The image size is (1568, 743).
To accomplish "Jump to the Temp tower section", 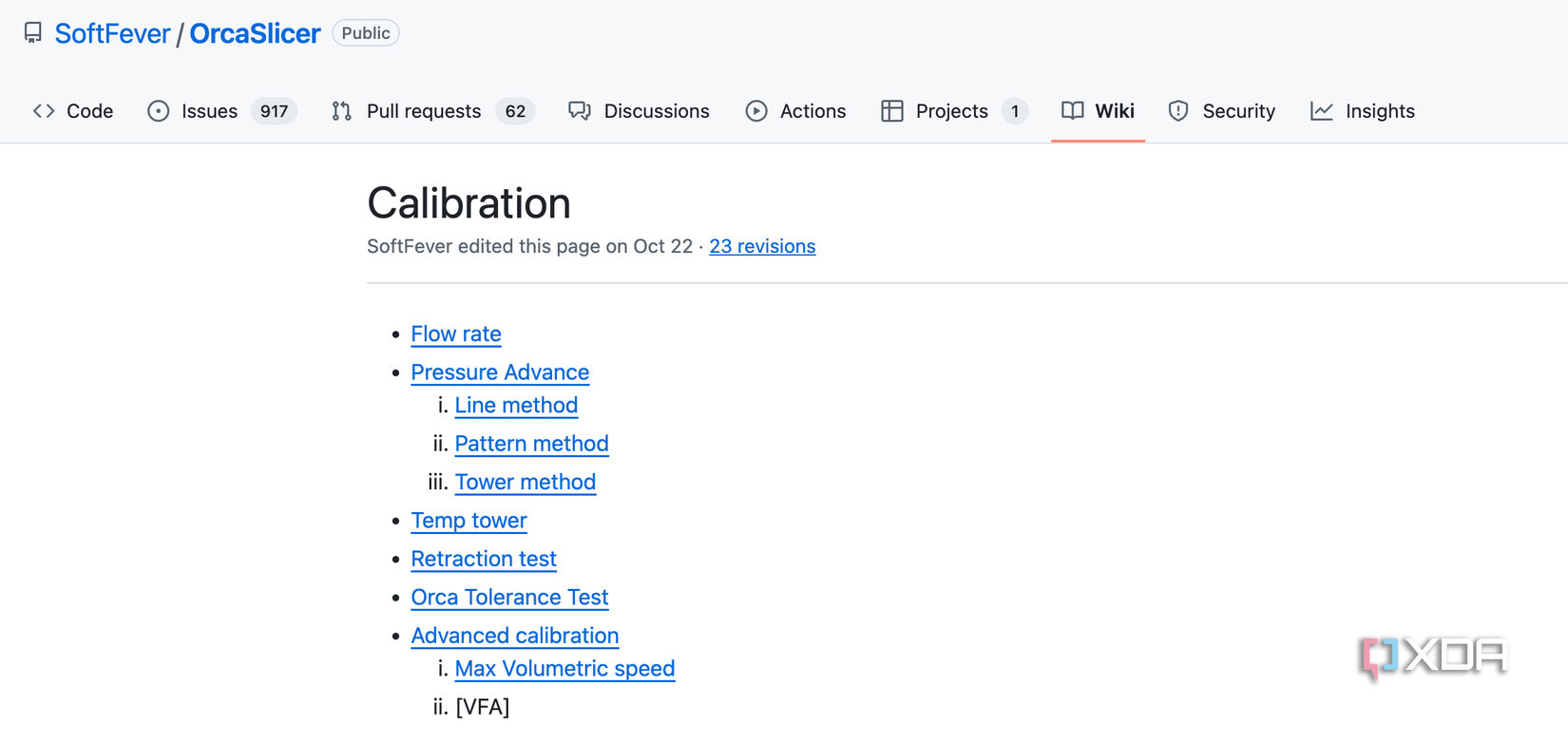I will [468, 521].
